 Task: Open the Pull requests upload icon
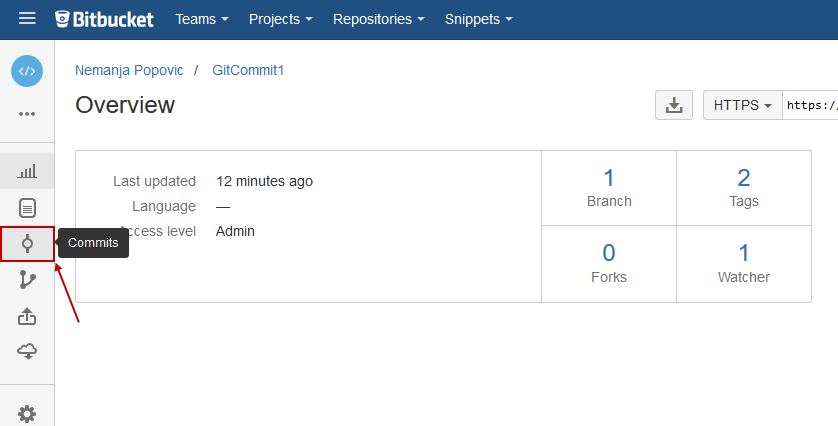click(27, 316)
